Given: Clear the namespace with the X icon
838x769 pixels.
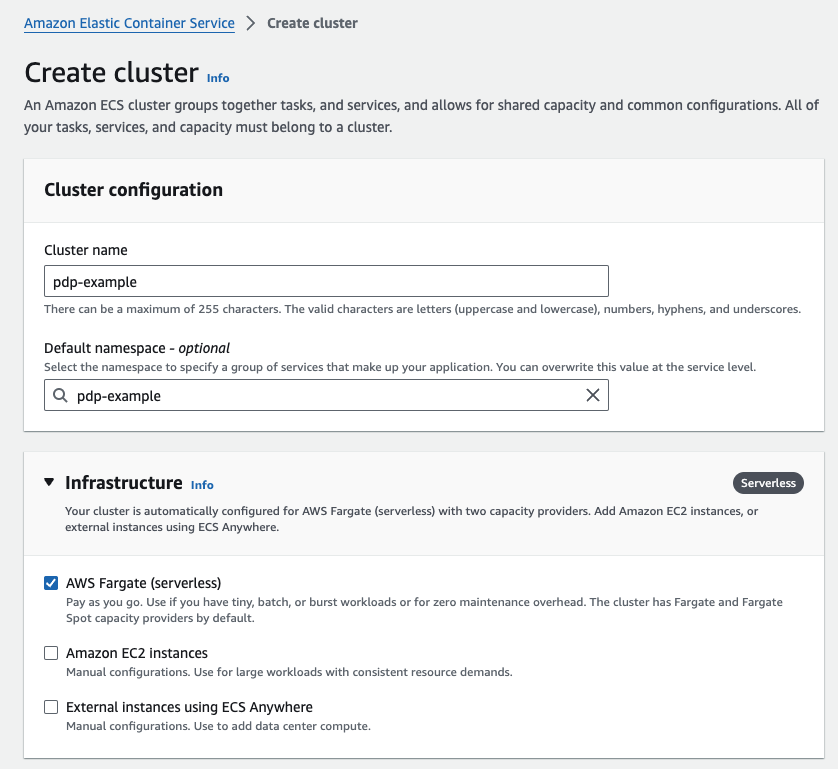Looking at the screenshot, I should tap(594, 394).
